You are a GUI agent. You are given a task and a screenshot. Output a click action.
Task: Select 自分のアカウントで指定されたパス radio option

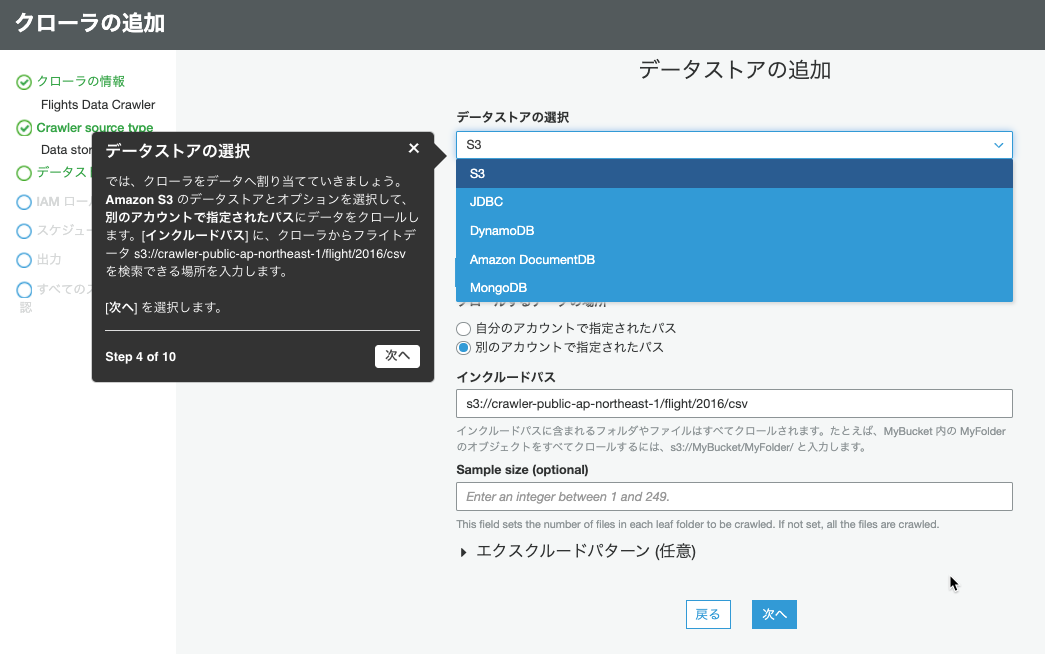pyautogui.click(x=463, y=329)
